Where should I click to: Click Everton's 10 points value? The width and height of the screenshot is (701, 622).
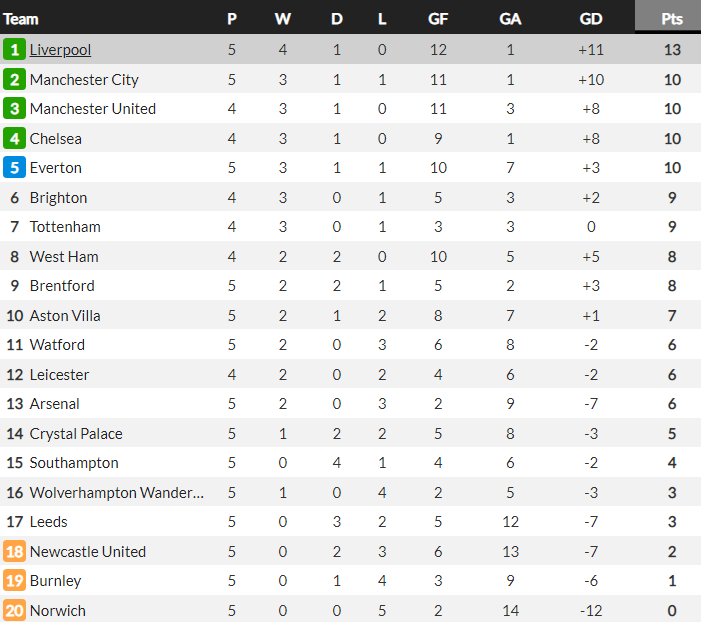(x=672, y=168)
